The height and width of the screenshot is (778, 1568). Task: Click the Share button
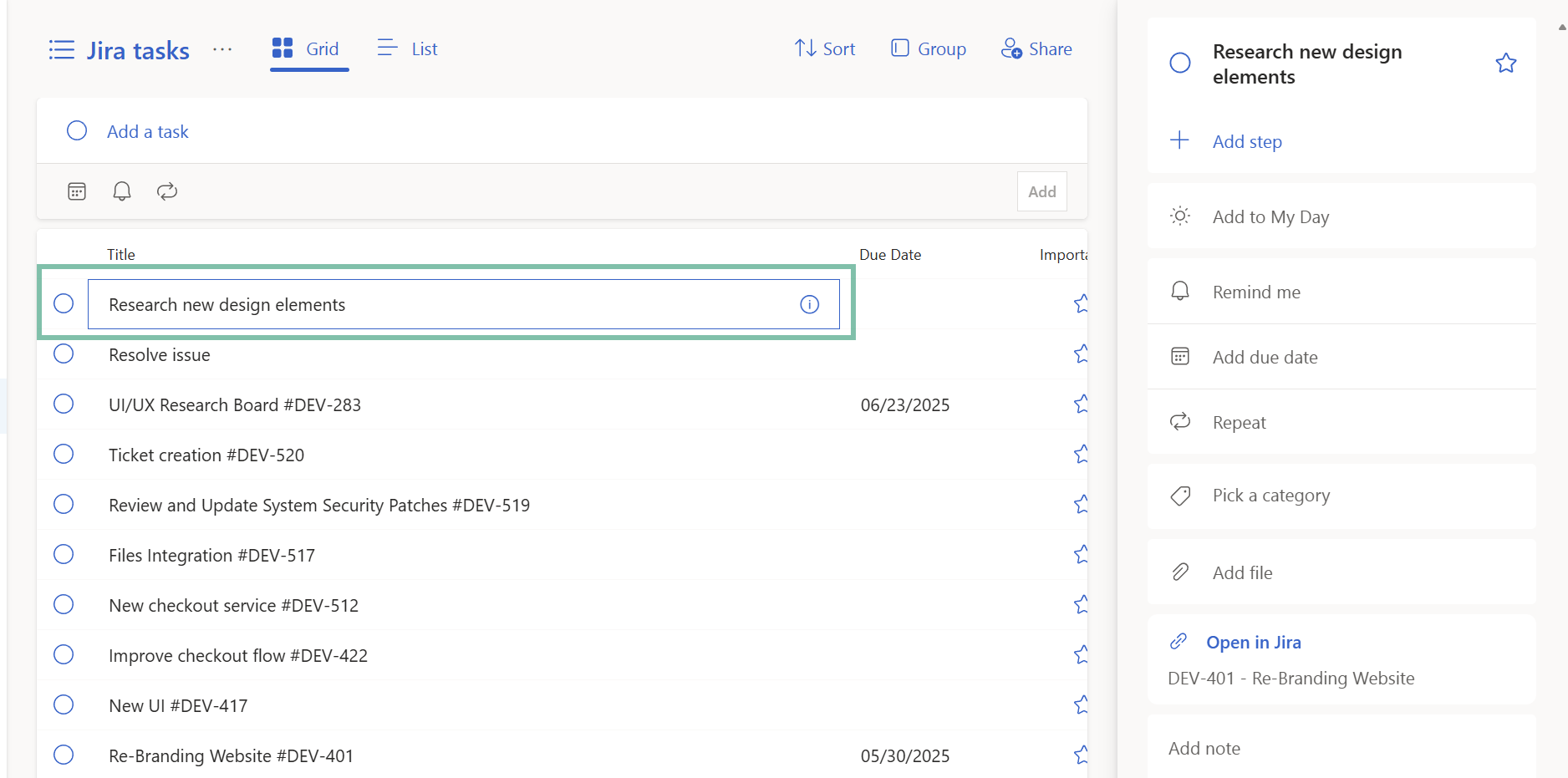coord(1036,48)
